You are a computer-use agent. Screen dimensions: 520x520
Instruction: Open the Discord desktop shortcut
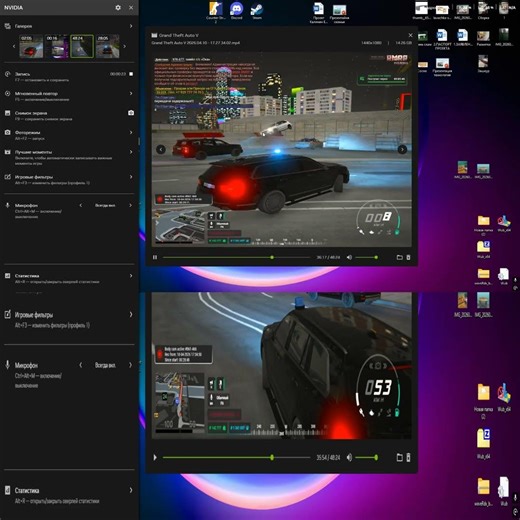coord(236,11)
